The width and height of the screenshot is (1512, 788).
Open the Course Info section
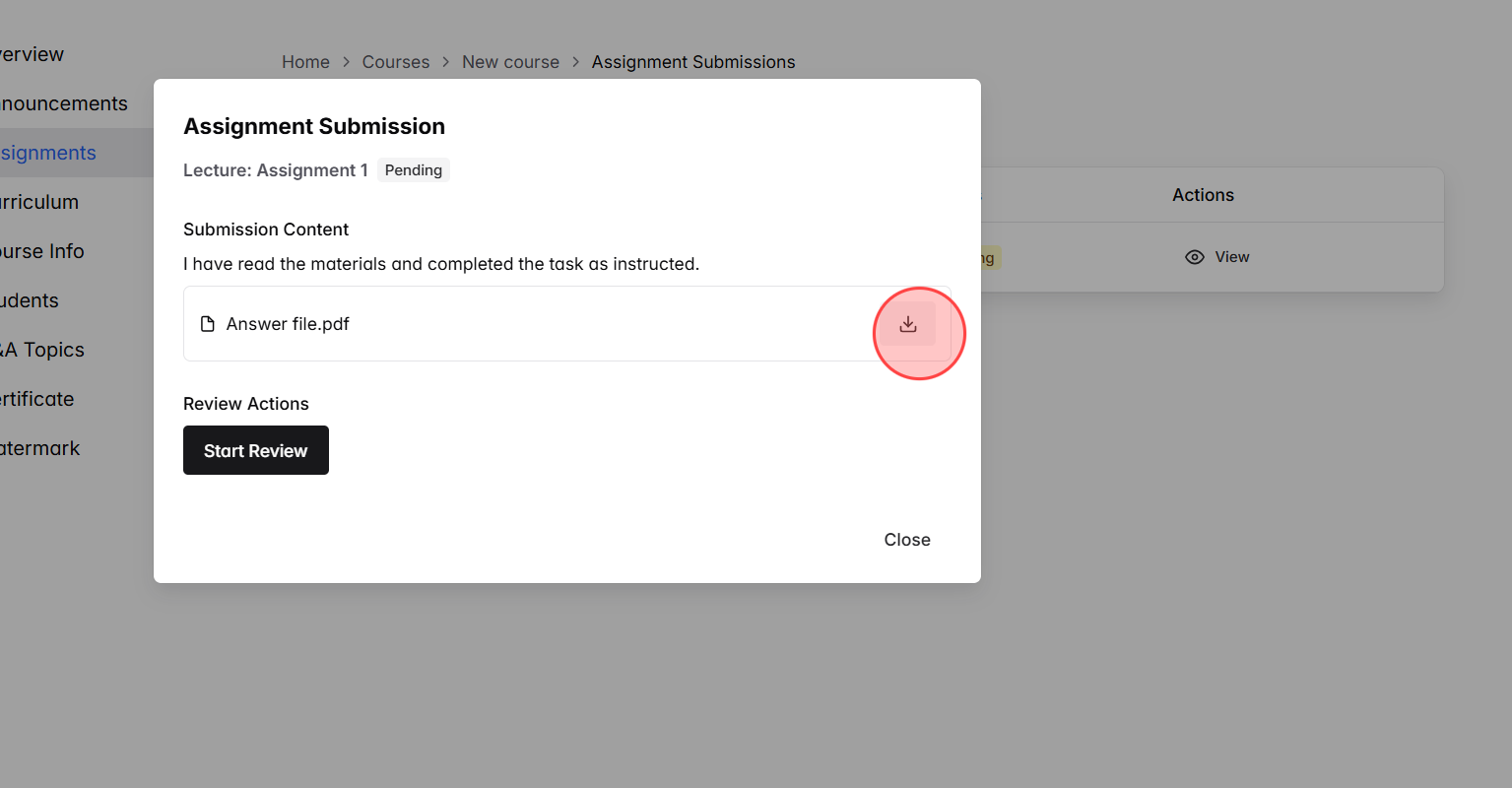click(x=41, y=251)
